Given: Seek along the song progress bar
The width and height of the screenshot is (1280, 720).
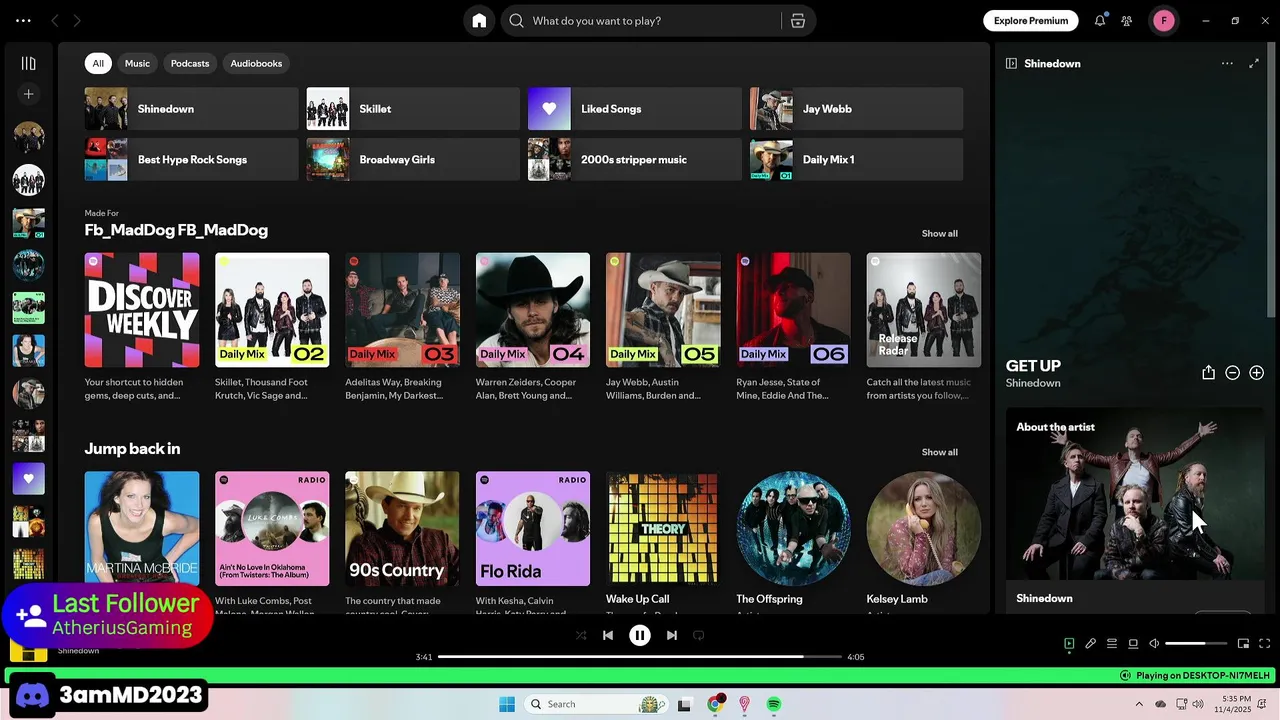Looking at the screenshot, I should click(640, 657).
